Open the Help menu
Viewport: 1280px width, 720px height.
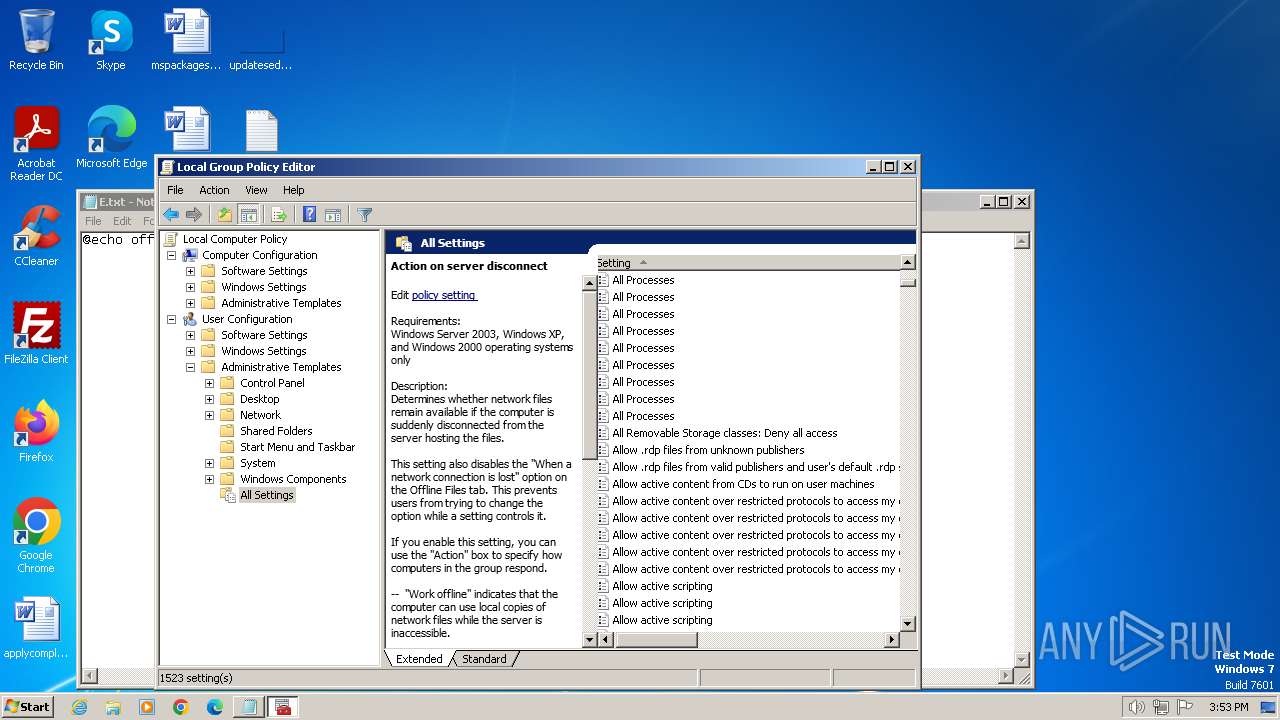(293, 190)
